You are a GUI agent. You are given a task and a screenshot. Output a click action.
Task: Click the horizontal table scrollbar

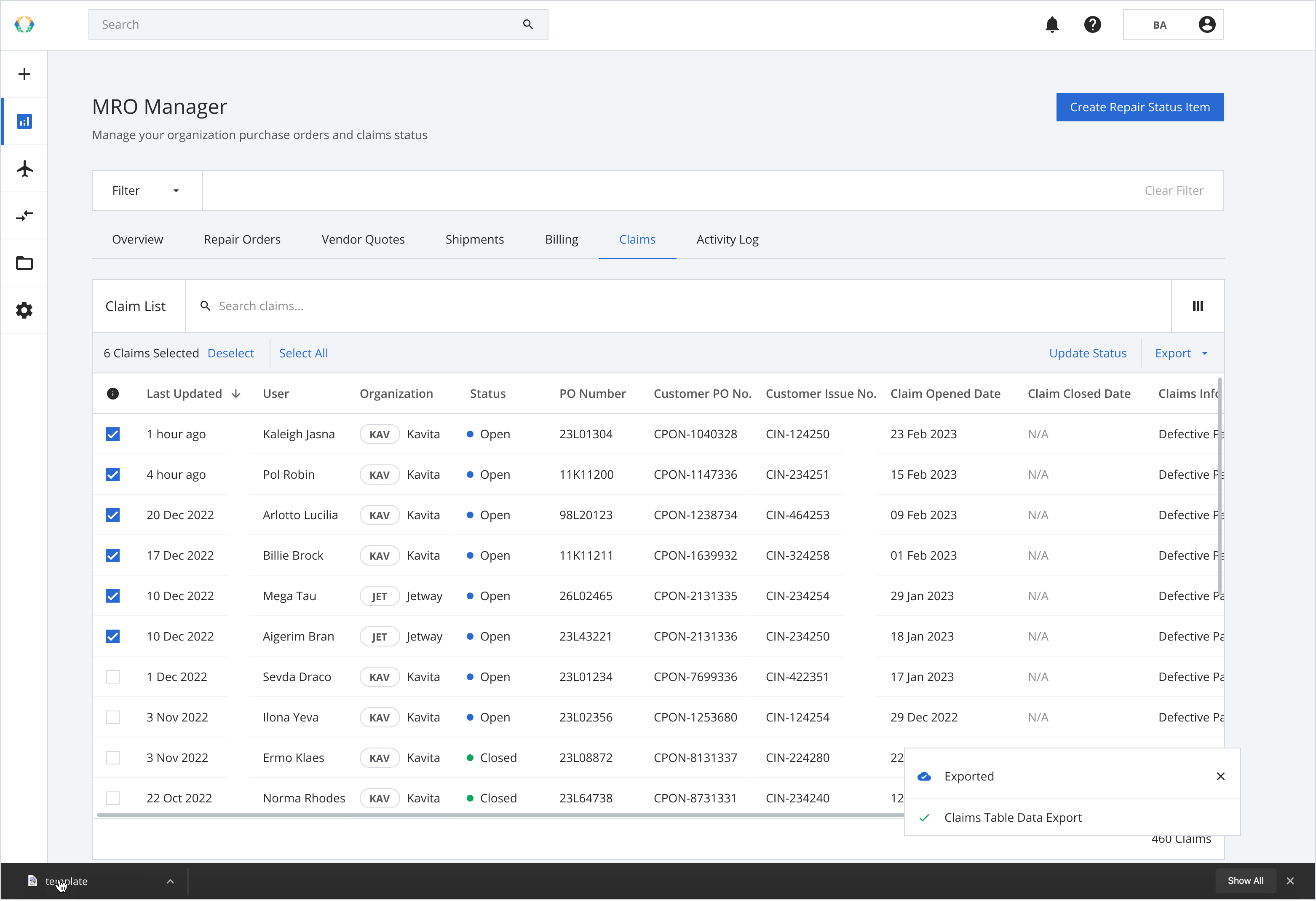[500, 815]
